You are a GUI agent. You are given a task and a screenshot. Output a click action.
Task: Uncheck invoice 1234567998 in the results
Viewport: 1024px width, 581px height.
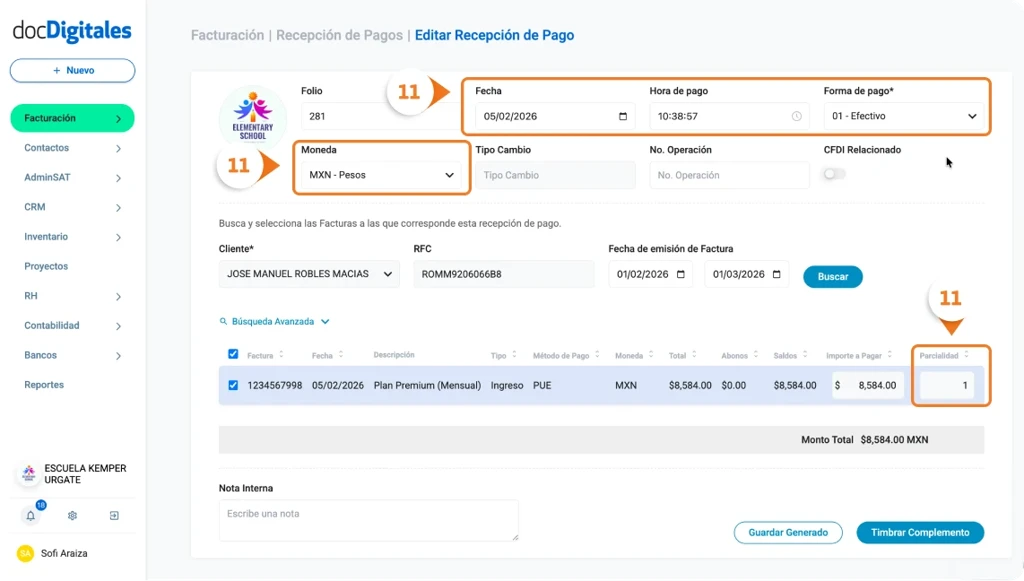(232, 386)
